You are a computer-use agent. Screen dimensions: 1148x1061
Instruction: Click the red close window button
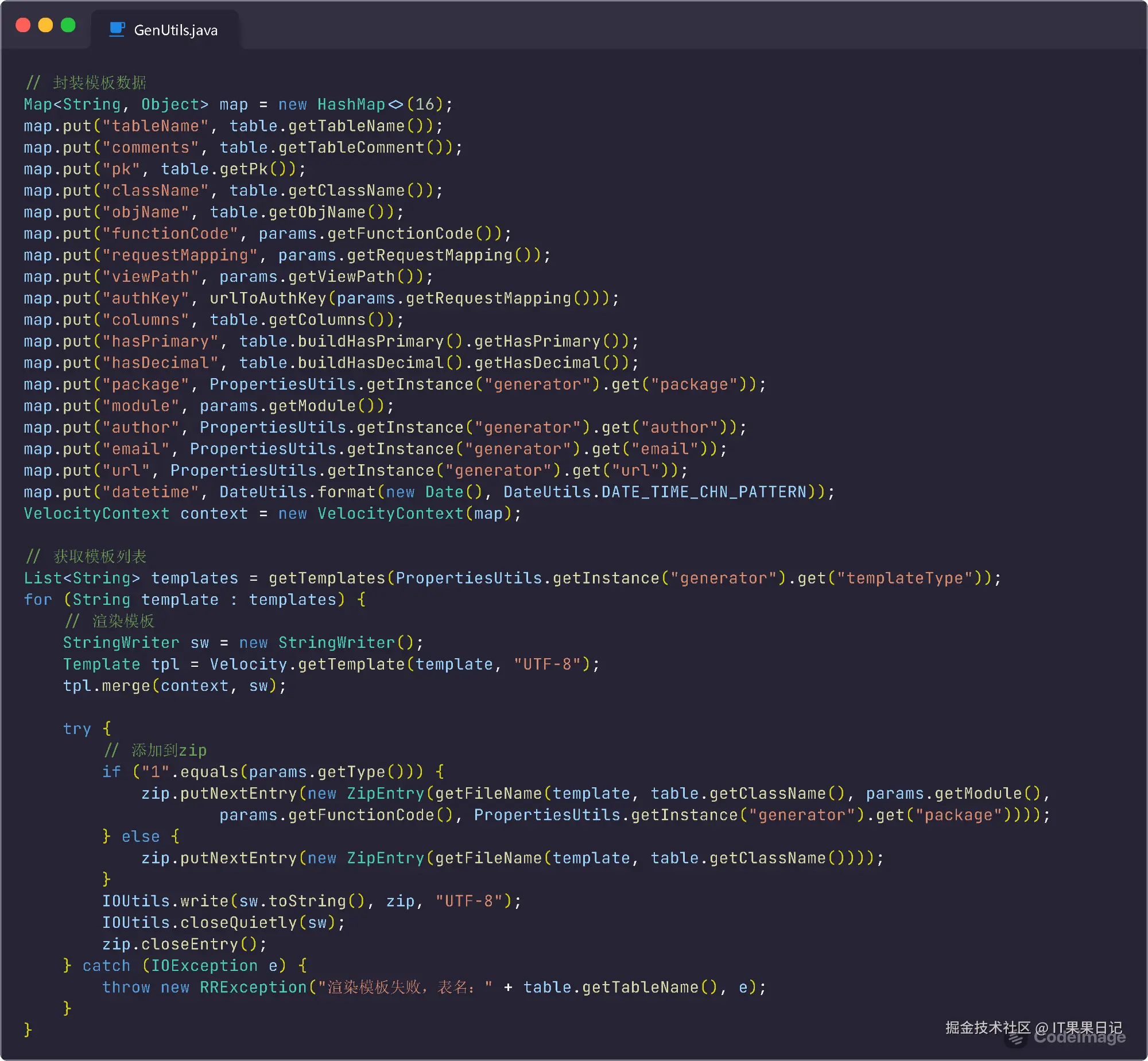23,25
